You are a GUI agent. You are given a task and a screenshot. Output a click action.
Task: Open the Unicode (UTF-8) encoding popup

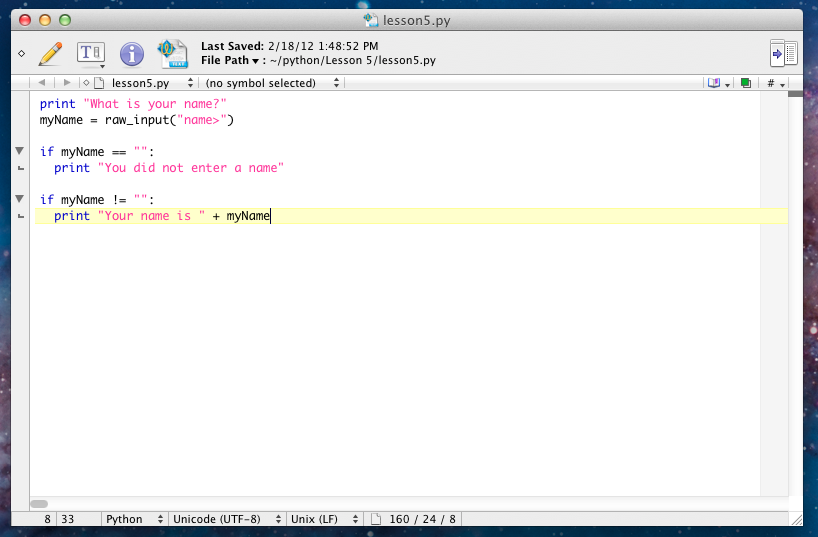tap(225, 519)
